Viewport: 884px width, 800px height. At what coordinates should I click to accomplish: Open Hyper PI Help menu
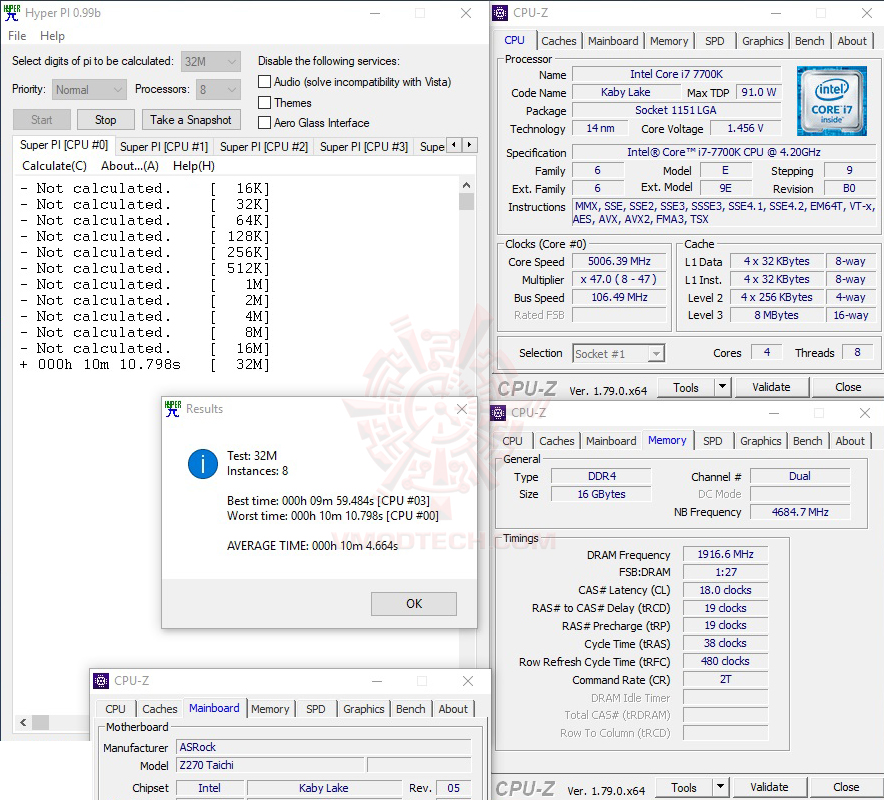pyautogui.click(x=52, y=36)
